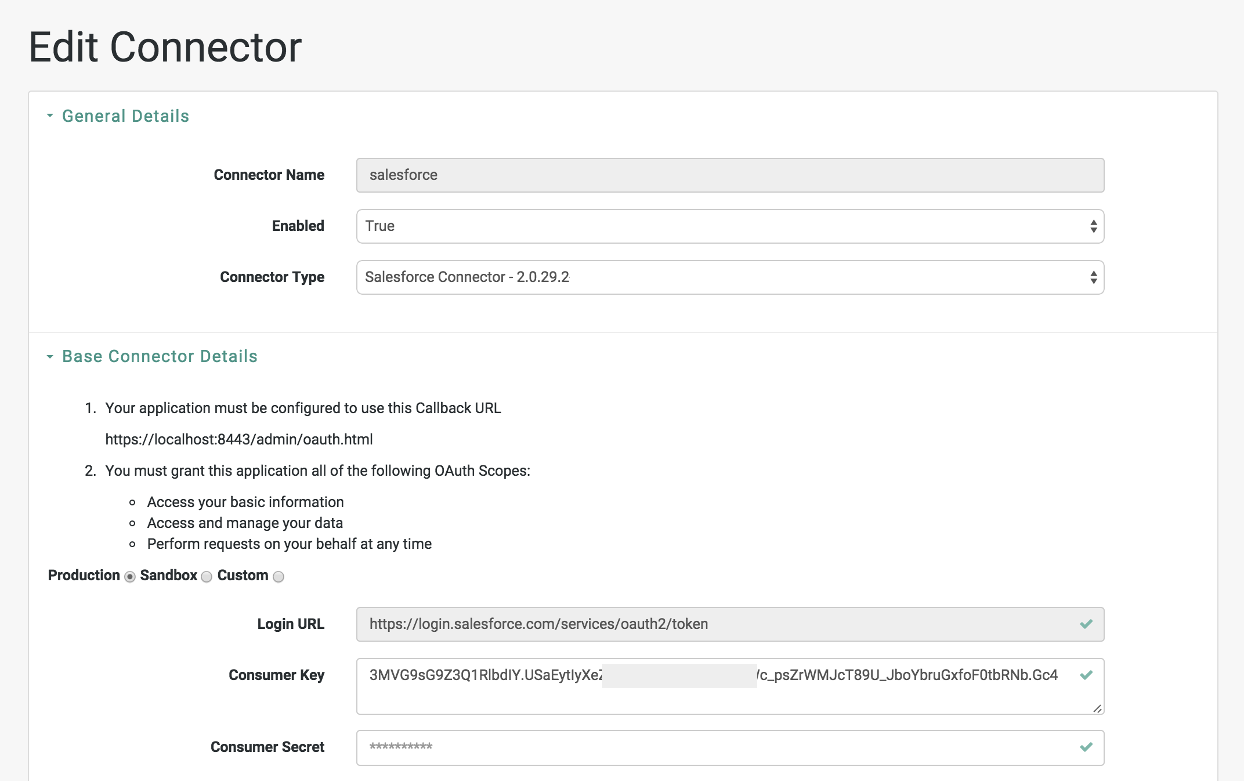Select the Production radio button

pos(130,577)
